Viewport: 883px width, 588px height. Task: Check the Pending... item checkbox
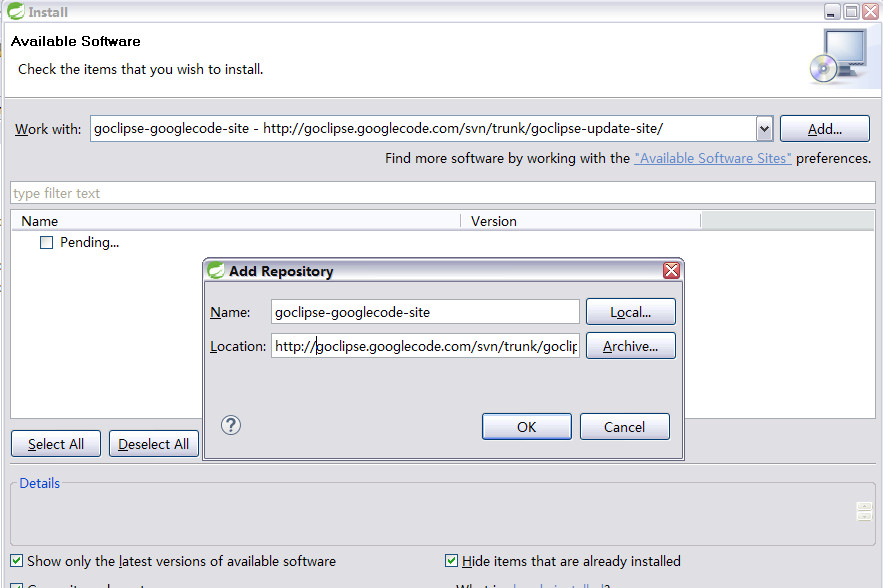pos(46,243)
